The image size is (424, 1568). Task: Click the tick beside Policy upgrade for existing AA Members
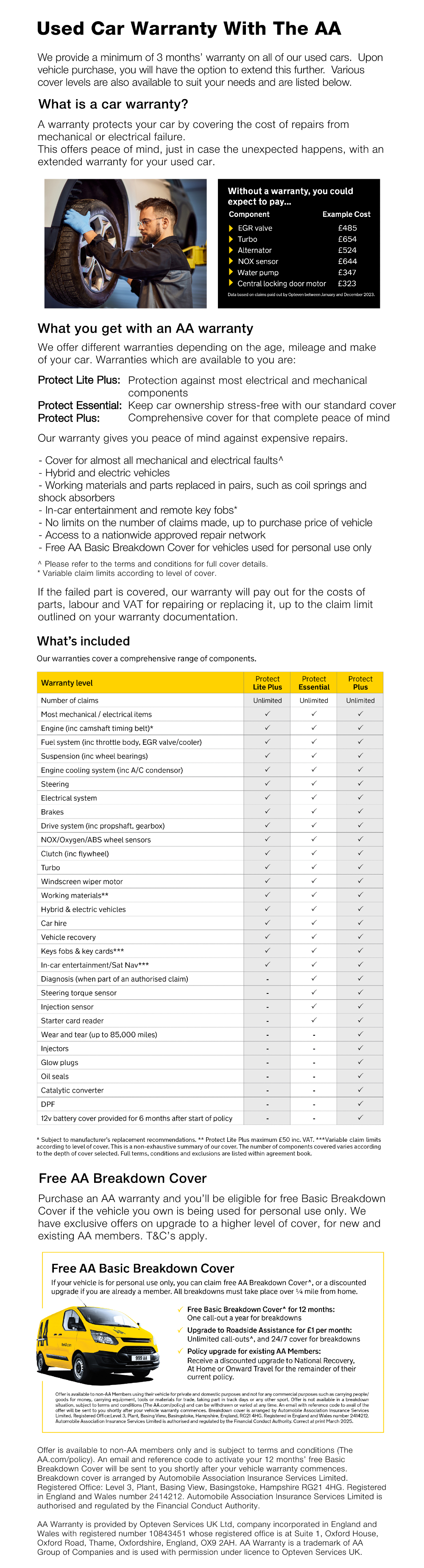coord(180,1351)
